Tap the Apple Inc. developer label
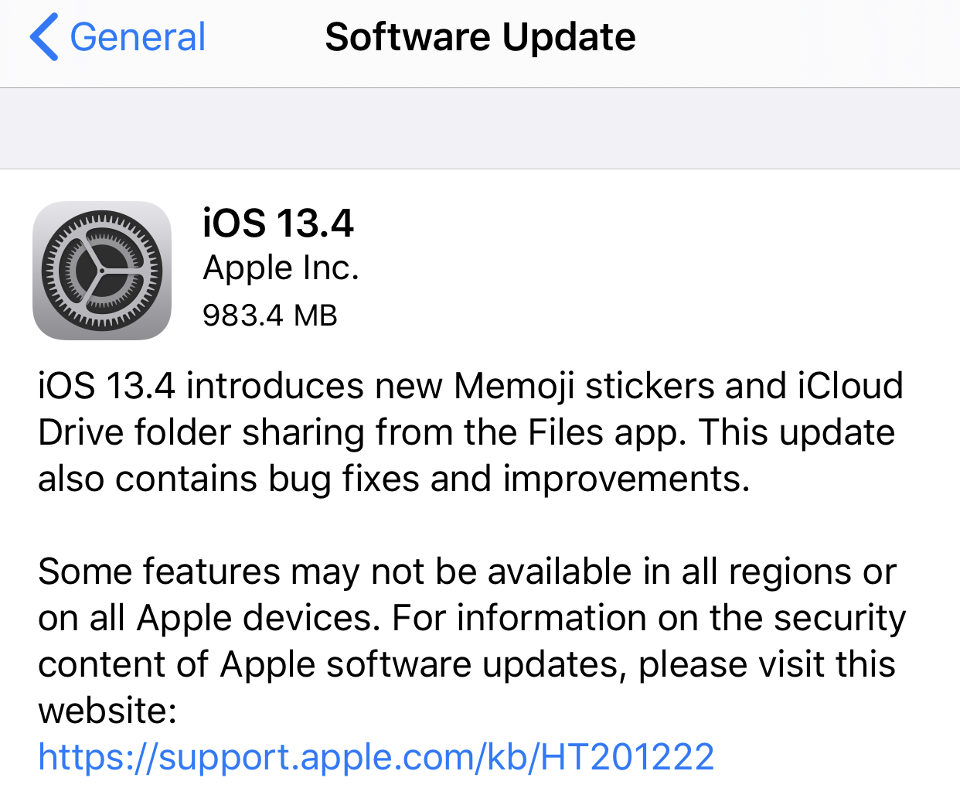The image size is (960, 812). [280, 268]
